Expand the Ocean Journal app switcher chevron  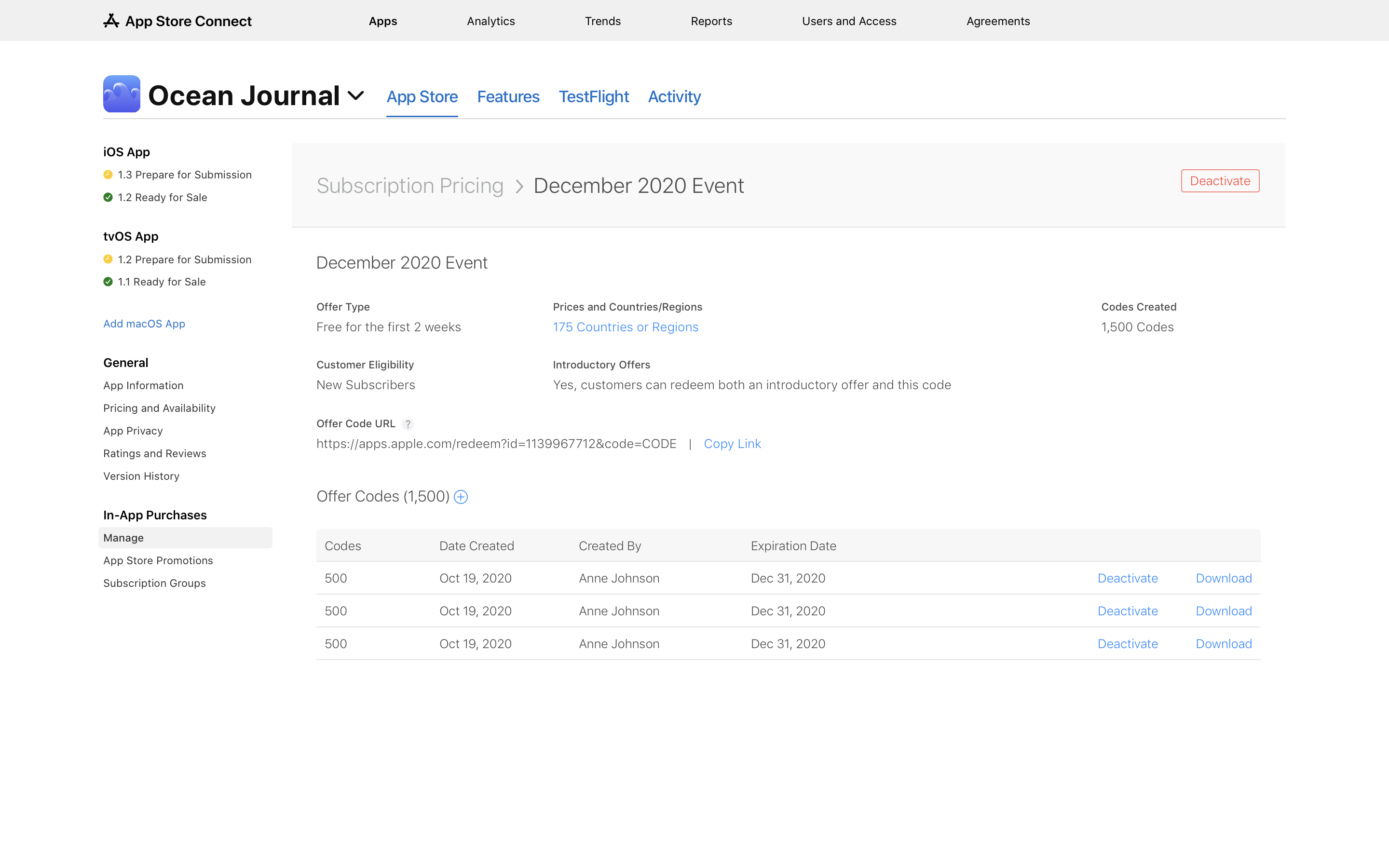(x=356, y=96)
